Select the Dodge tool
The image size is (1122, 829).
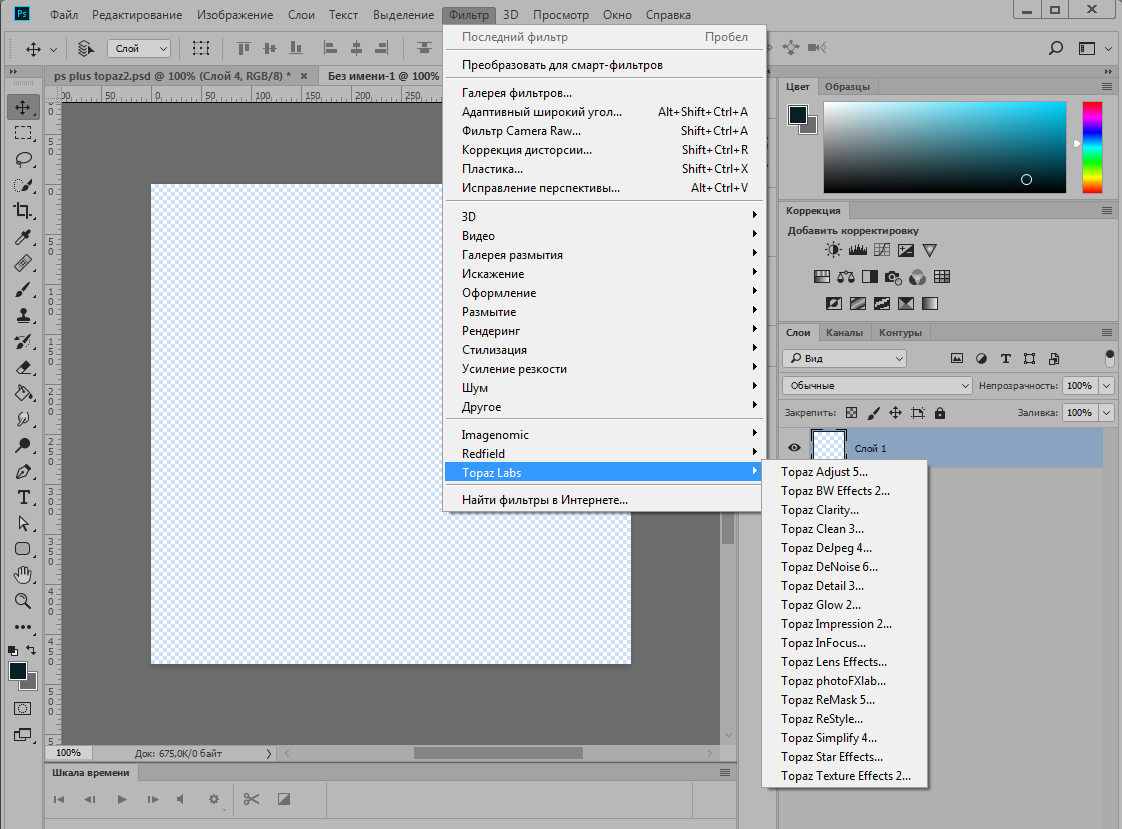(x=23, y=446)
